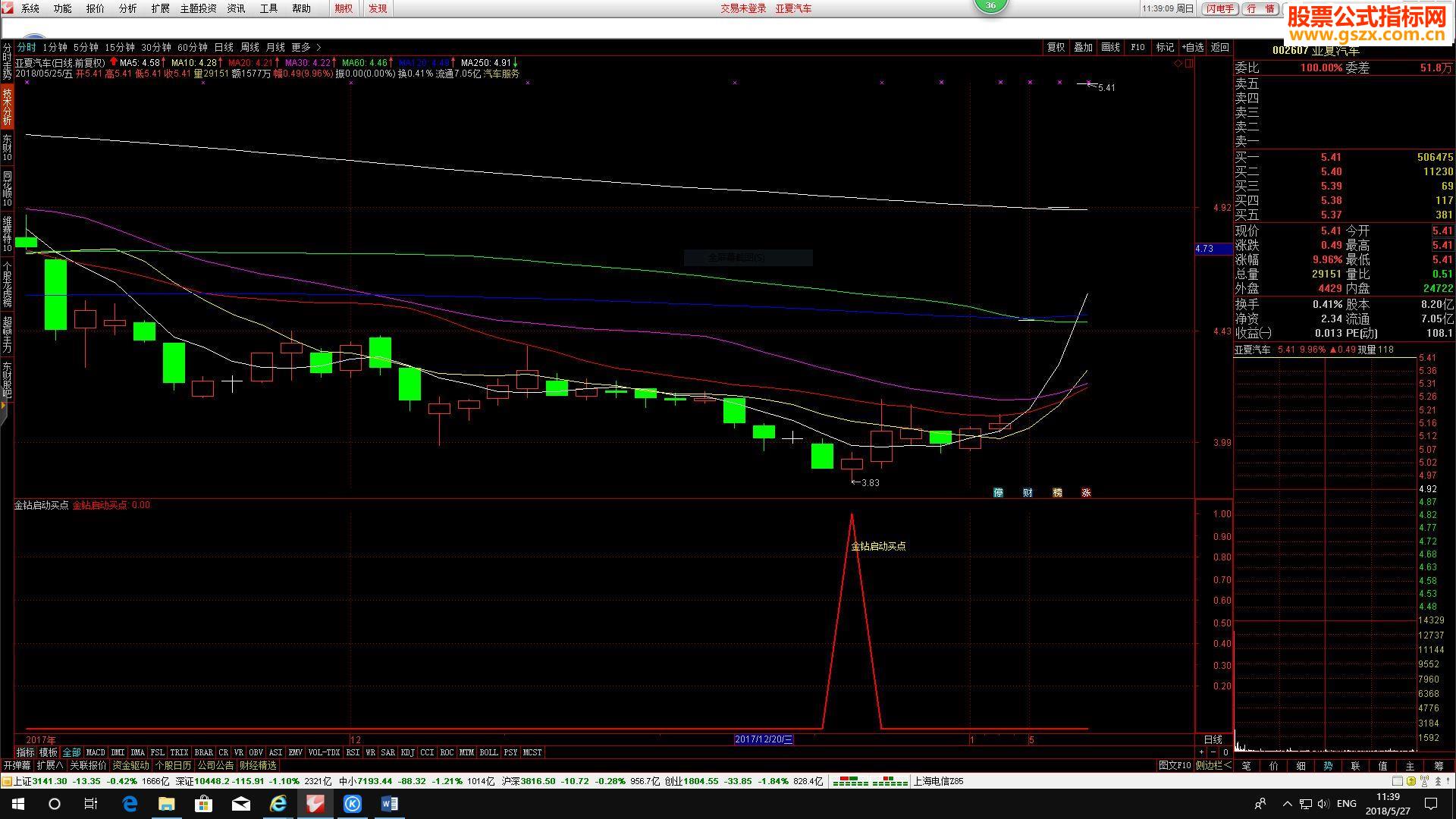This screenshot has height=819, width=1456.
Task: Select the MACD indicator
Action: click(96, 752)
